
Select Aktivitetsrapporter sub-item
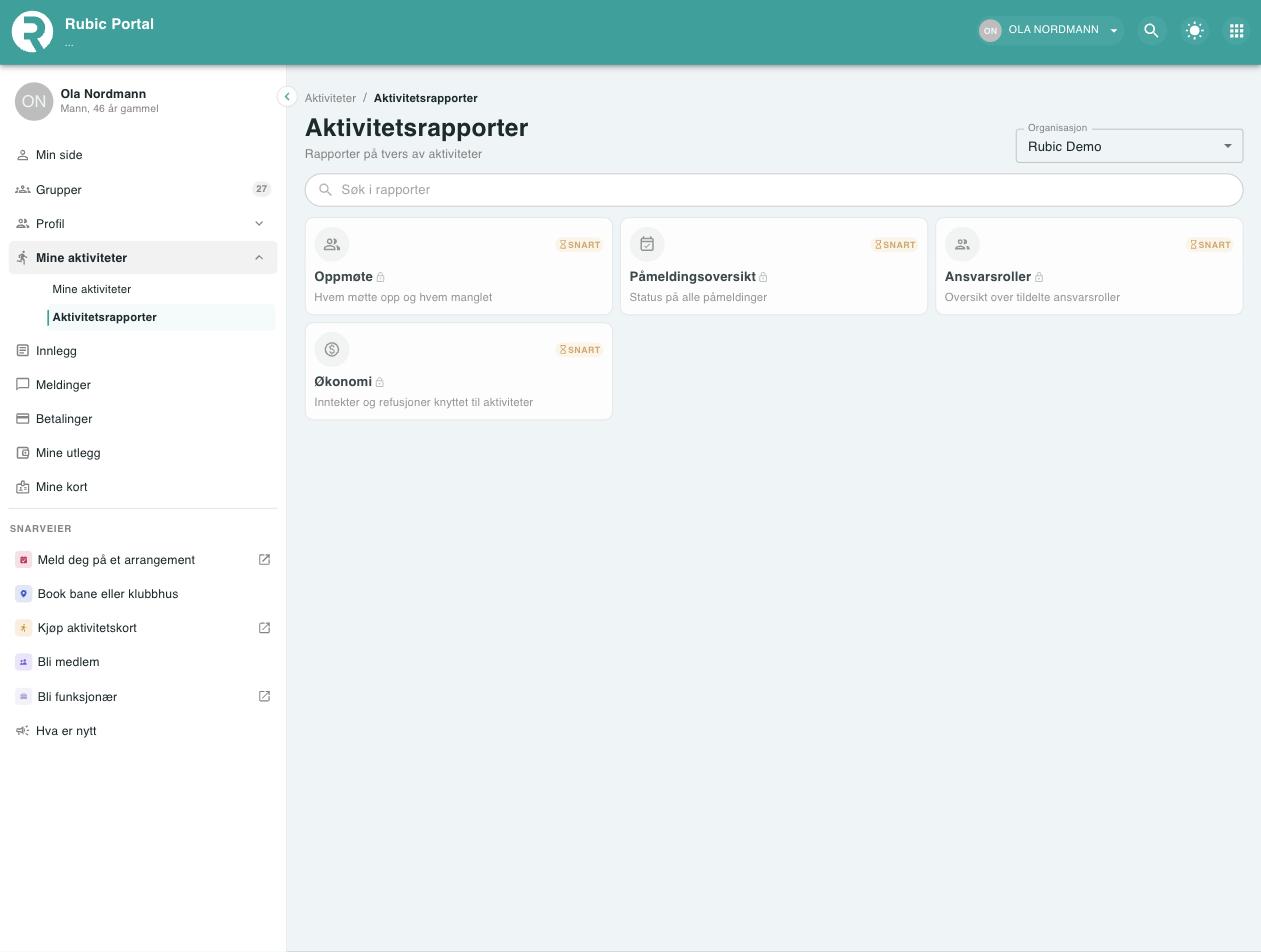point(161,317)
